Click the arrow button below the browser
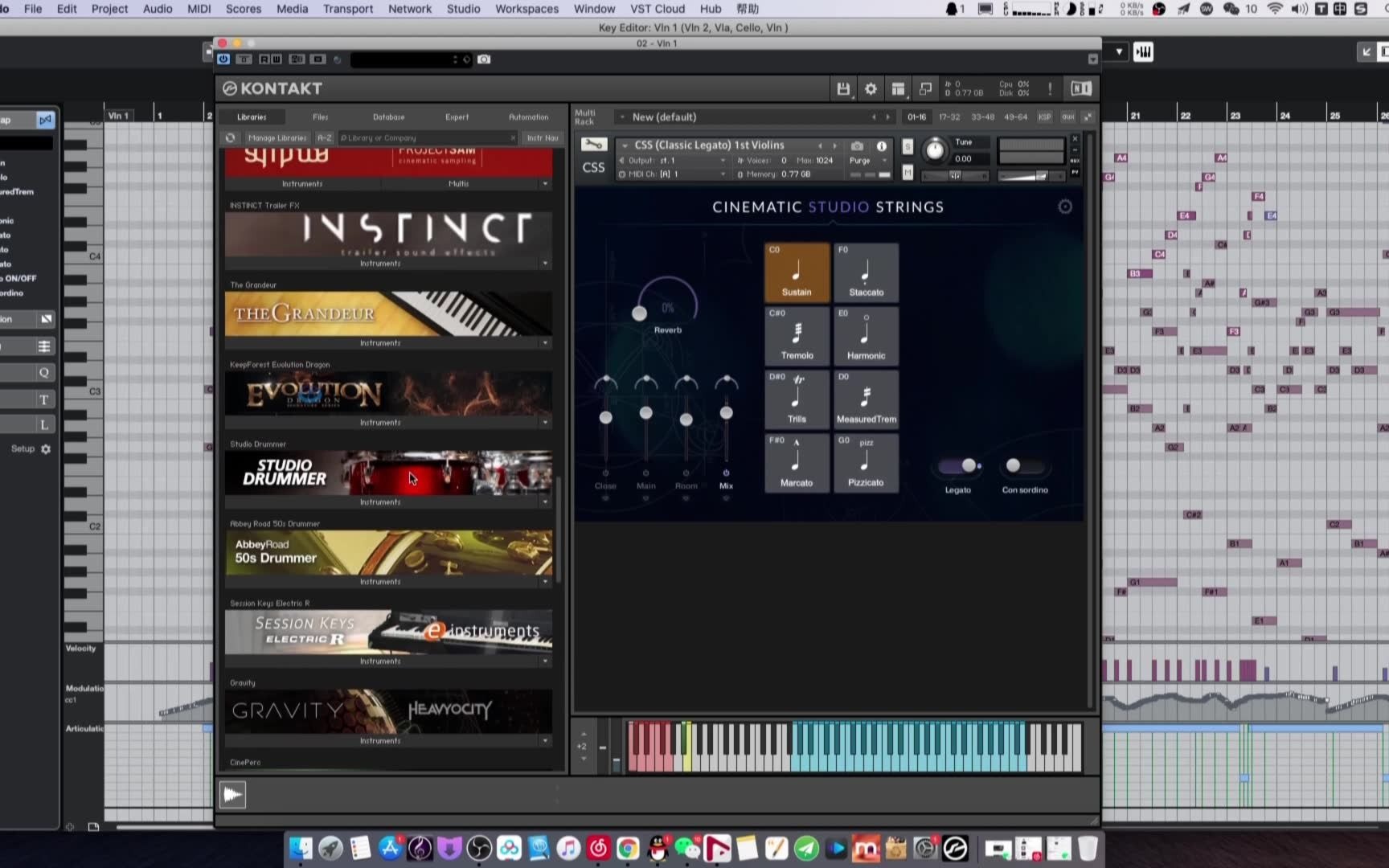This screenshot has height=868, width=1389. [x=232, y=795]
